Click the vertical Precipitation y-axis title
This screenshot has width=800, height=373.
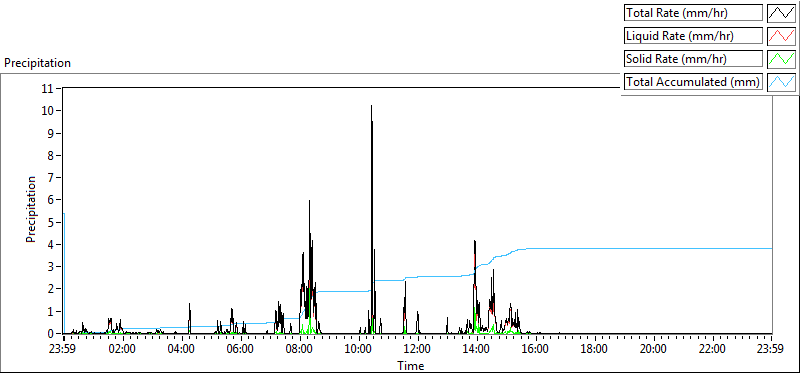(x=31, y=209)
